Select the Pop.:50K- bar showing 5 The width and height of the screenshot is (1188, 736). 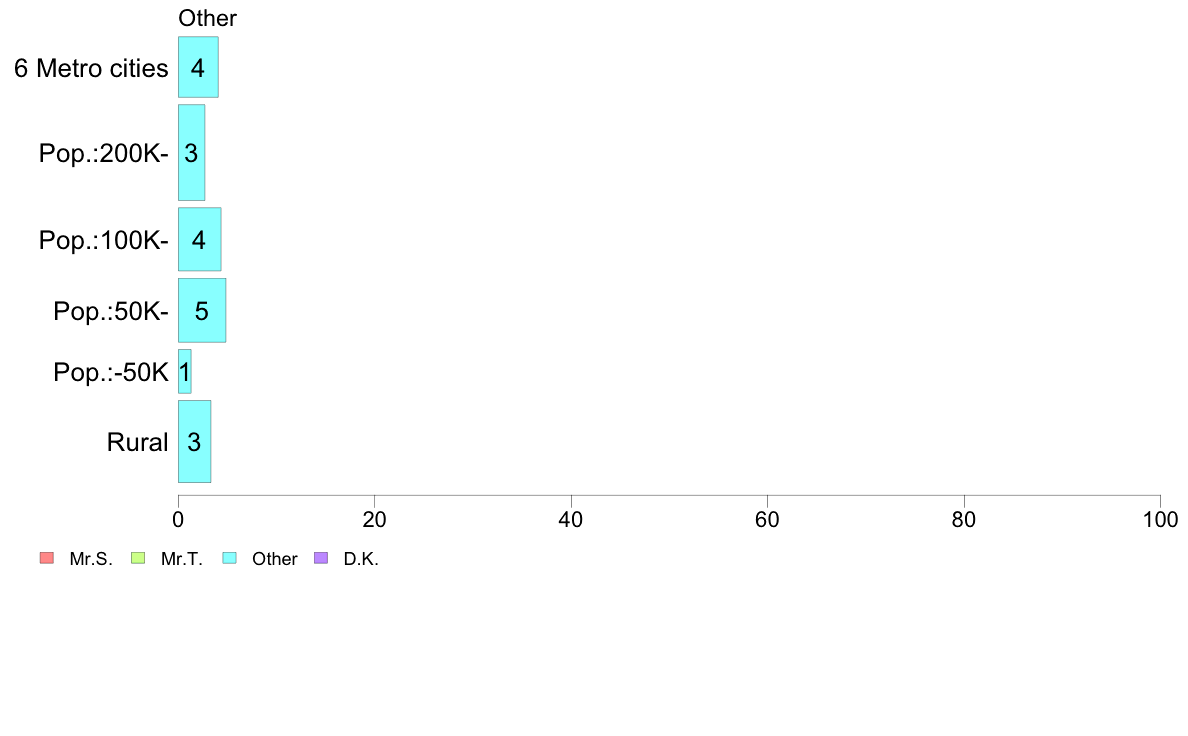pyautogui.click(x=202, y=310)
